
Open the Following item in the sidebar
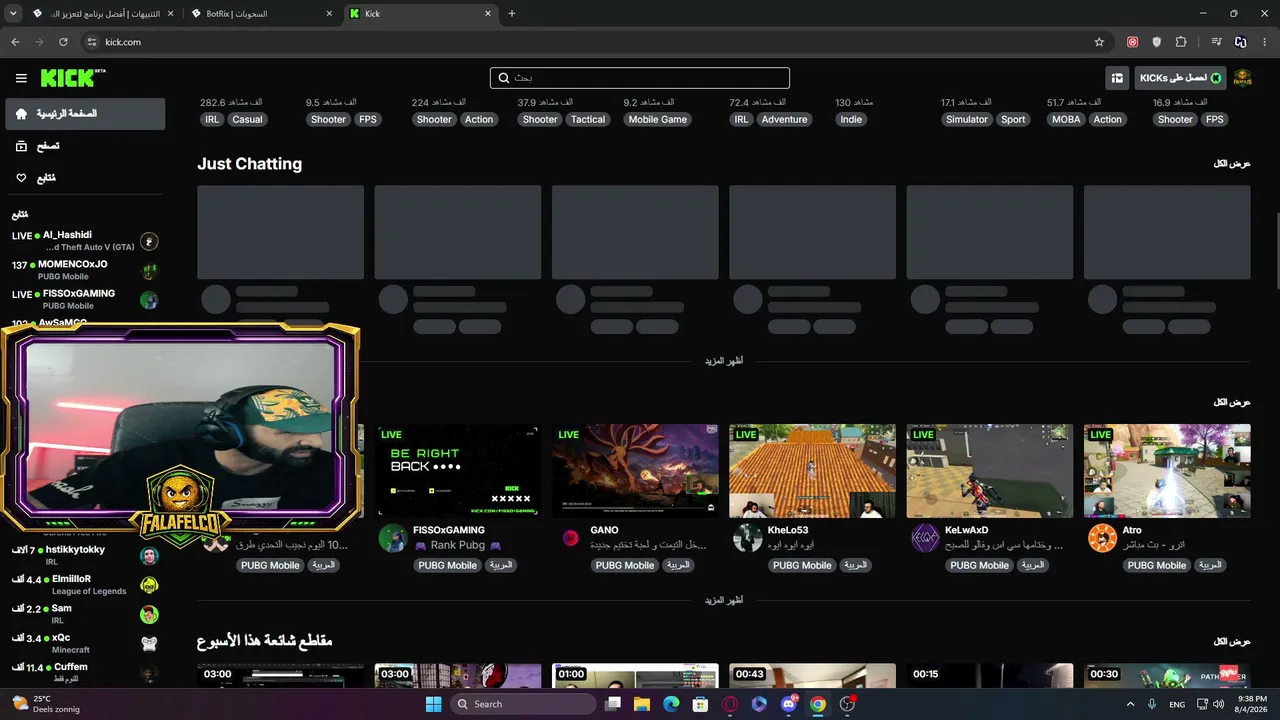pyautogui.click(x=85, y=178)
